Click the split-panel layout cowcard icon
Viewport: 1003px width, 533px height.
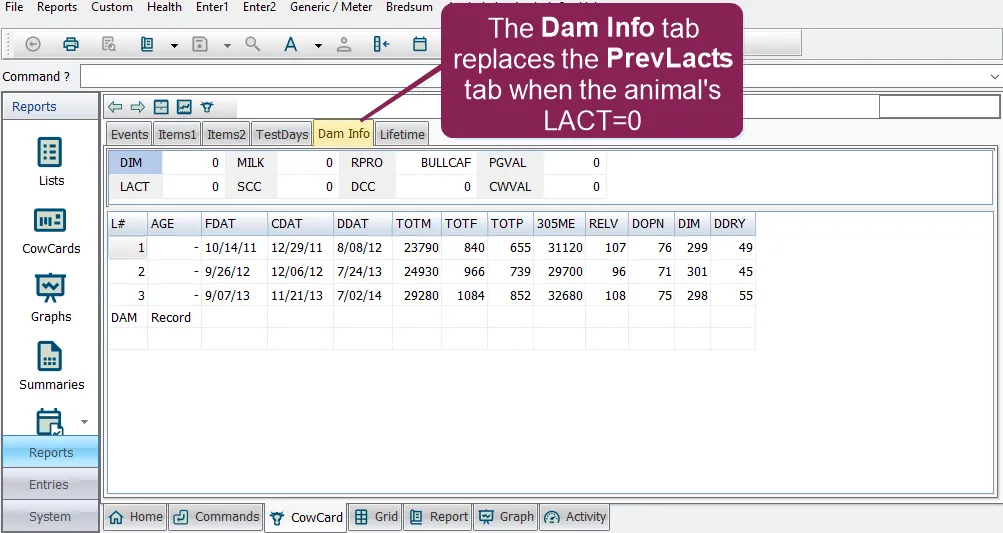click(x=161, y=107)
